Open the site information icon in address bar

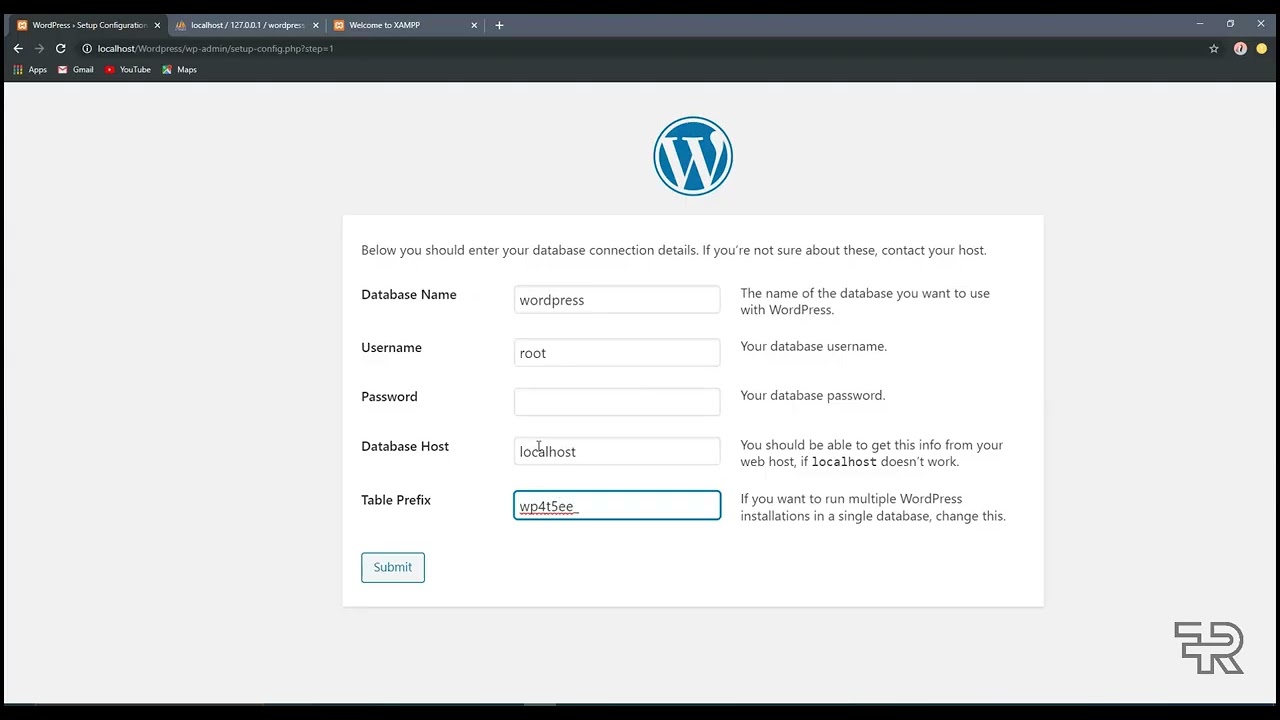point(87,48)
